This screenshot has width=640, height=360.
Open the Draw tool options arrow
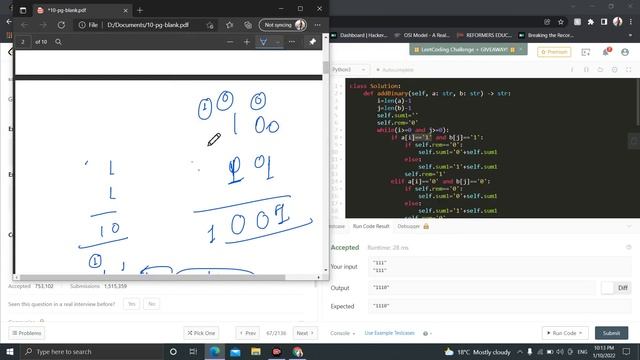pyautogui.click(x=278, y=42)
